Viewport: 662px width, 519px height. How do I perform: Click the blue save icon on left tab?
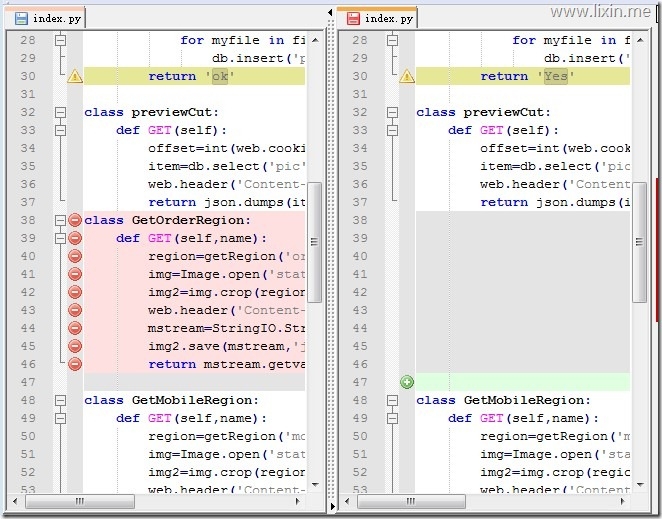click(21, 18)
